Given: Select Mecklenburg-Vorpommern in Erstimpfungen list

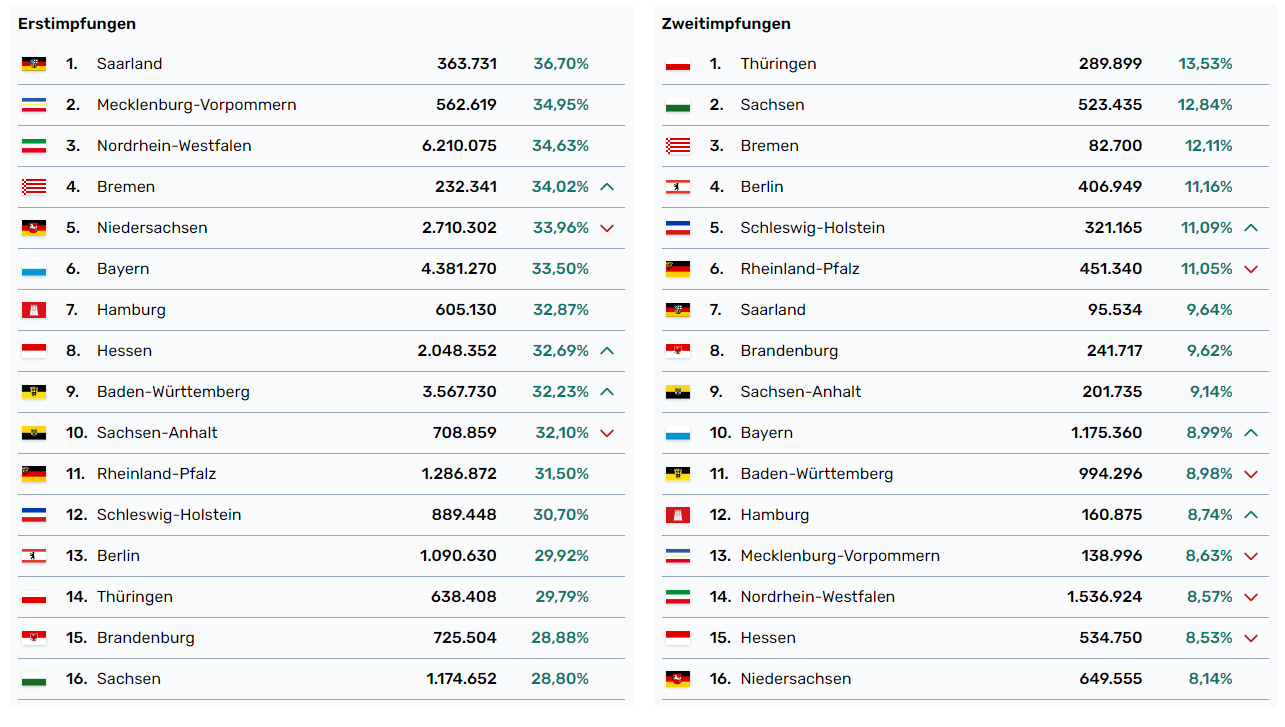Looking at the screenshot, I should click(196, 105).
